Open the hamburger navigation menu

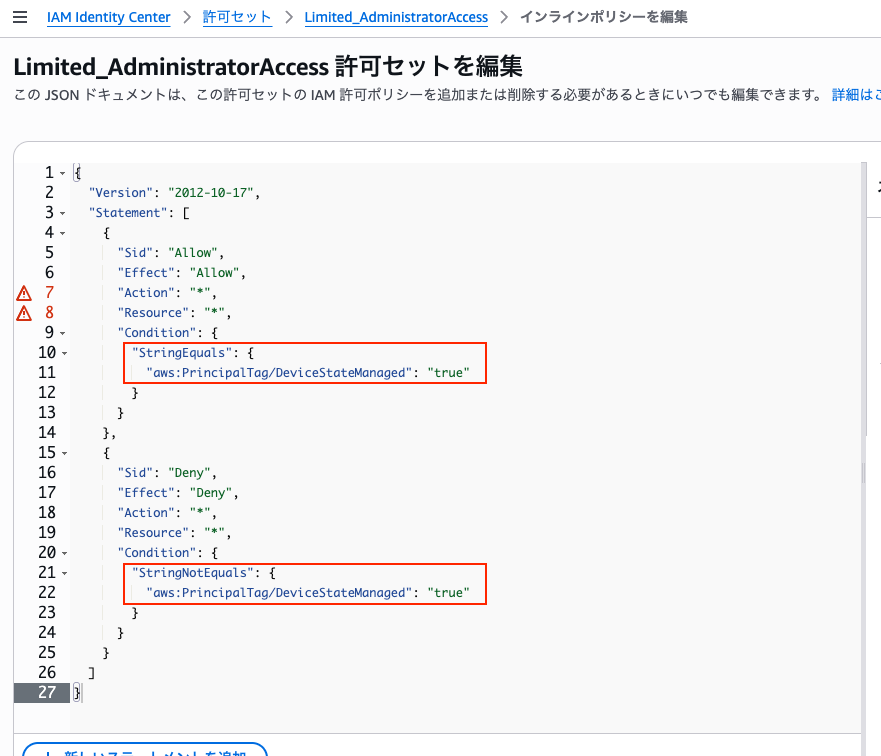point(20,17)
